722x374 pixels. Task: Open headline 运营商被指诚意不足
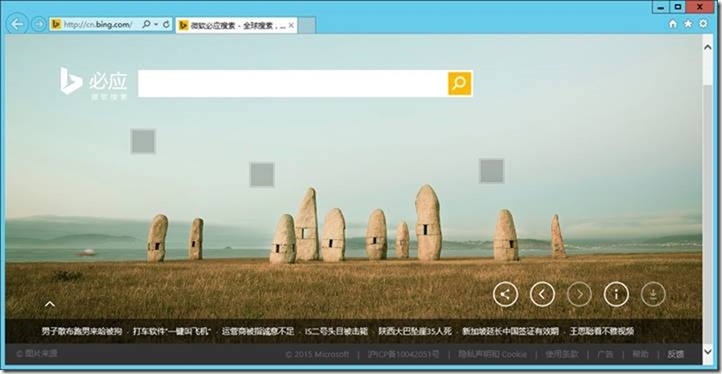point(258,331)
